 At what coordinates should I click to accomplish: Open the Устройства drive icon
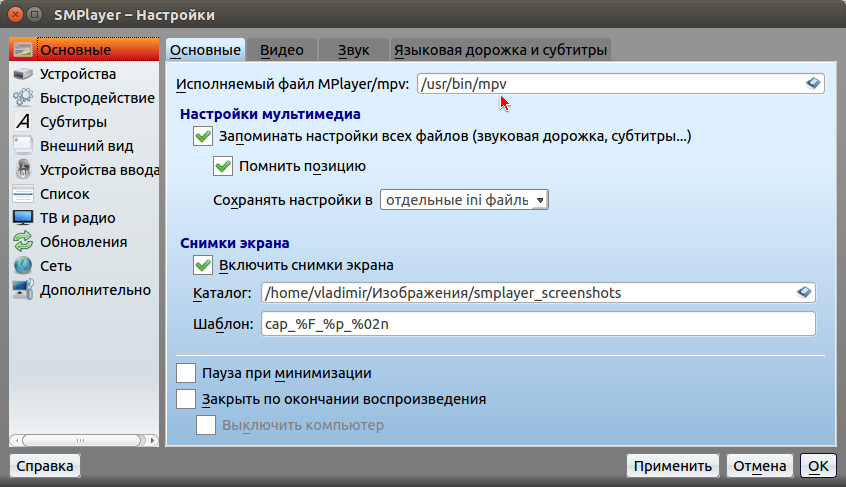click(x=23, y=74)
